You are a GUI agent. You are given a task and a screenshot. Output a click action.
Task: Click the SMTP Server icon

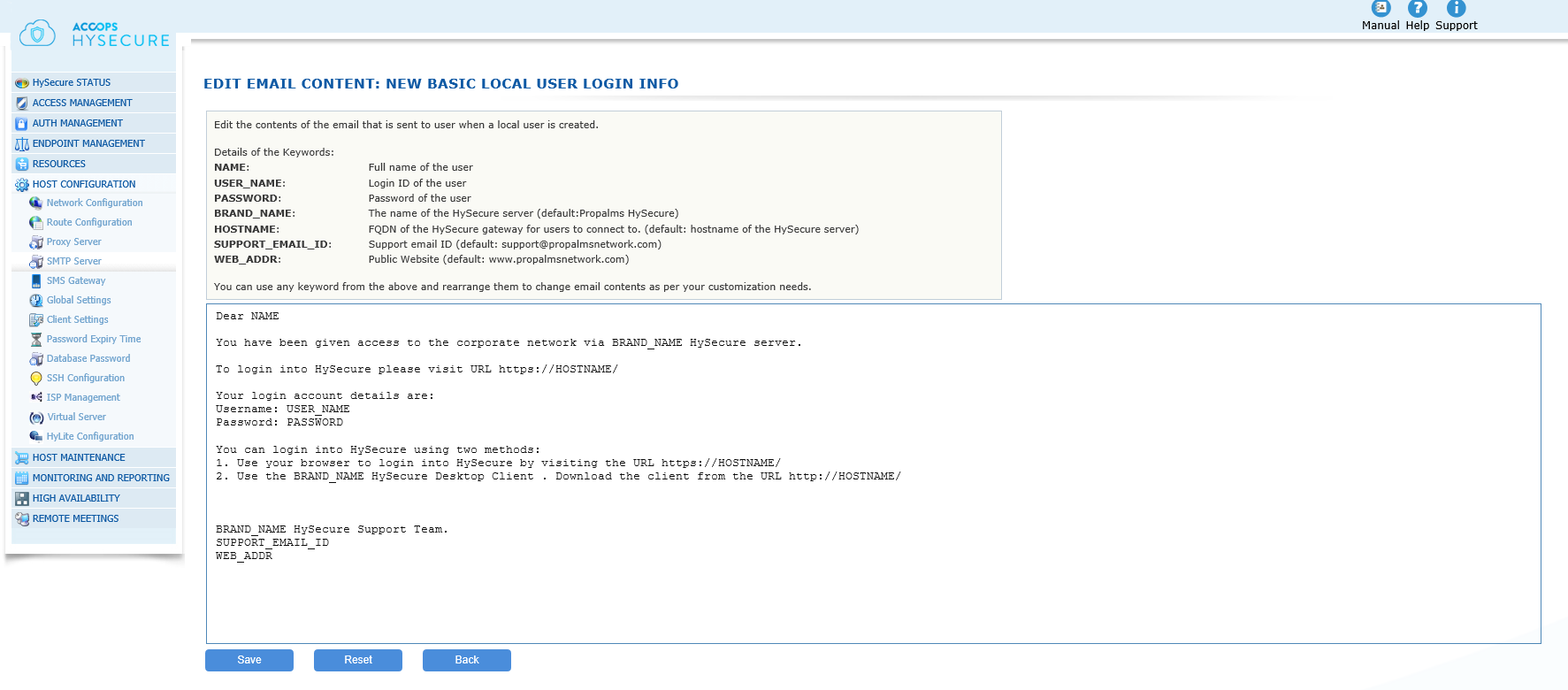coord(36,262)
